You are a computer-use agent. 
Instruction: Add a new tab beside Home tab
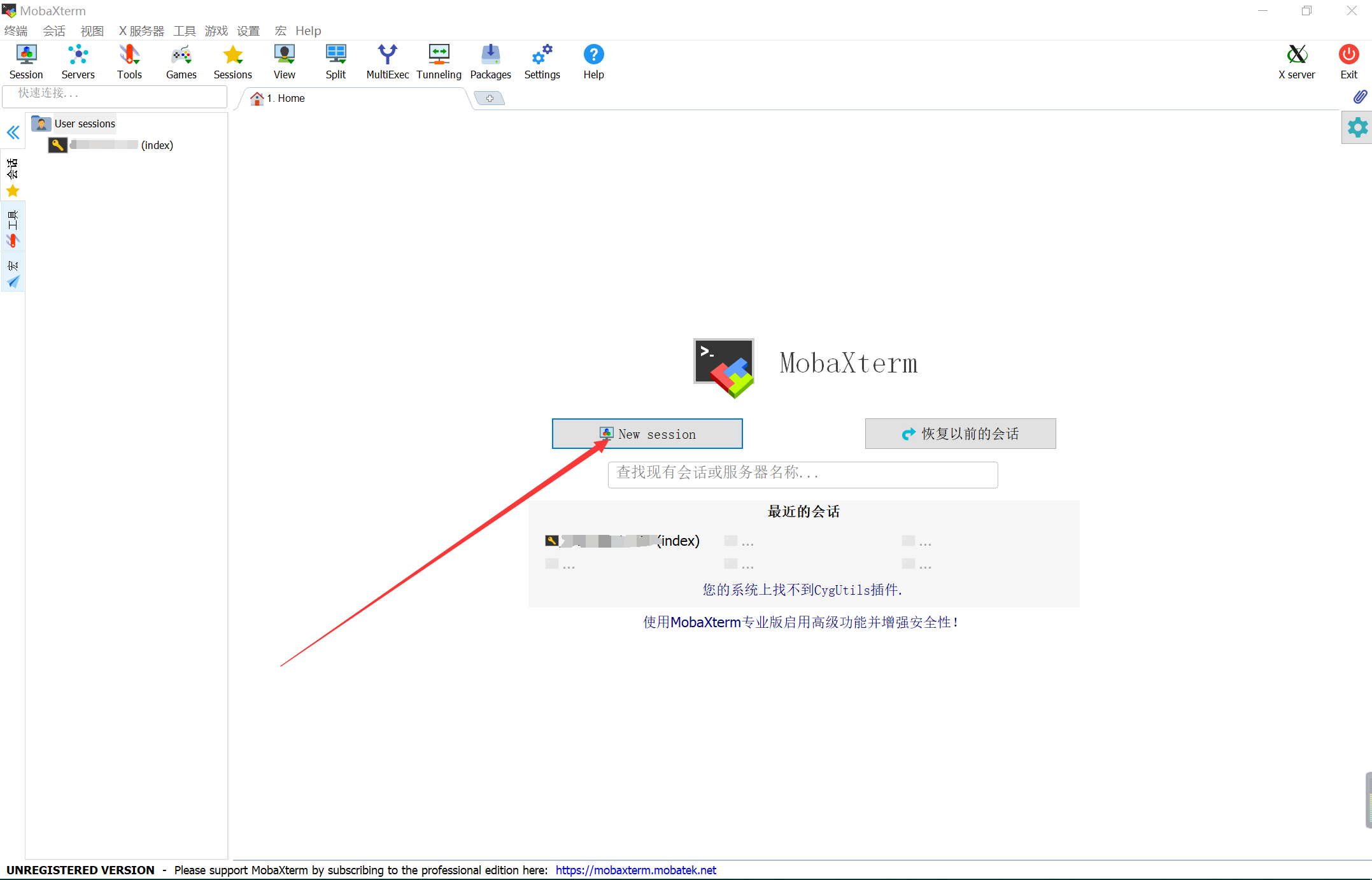[490, 98]
